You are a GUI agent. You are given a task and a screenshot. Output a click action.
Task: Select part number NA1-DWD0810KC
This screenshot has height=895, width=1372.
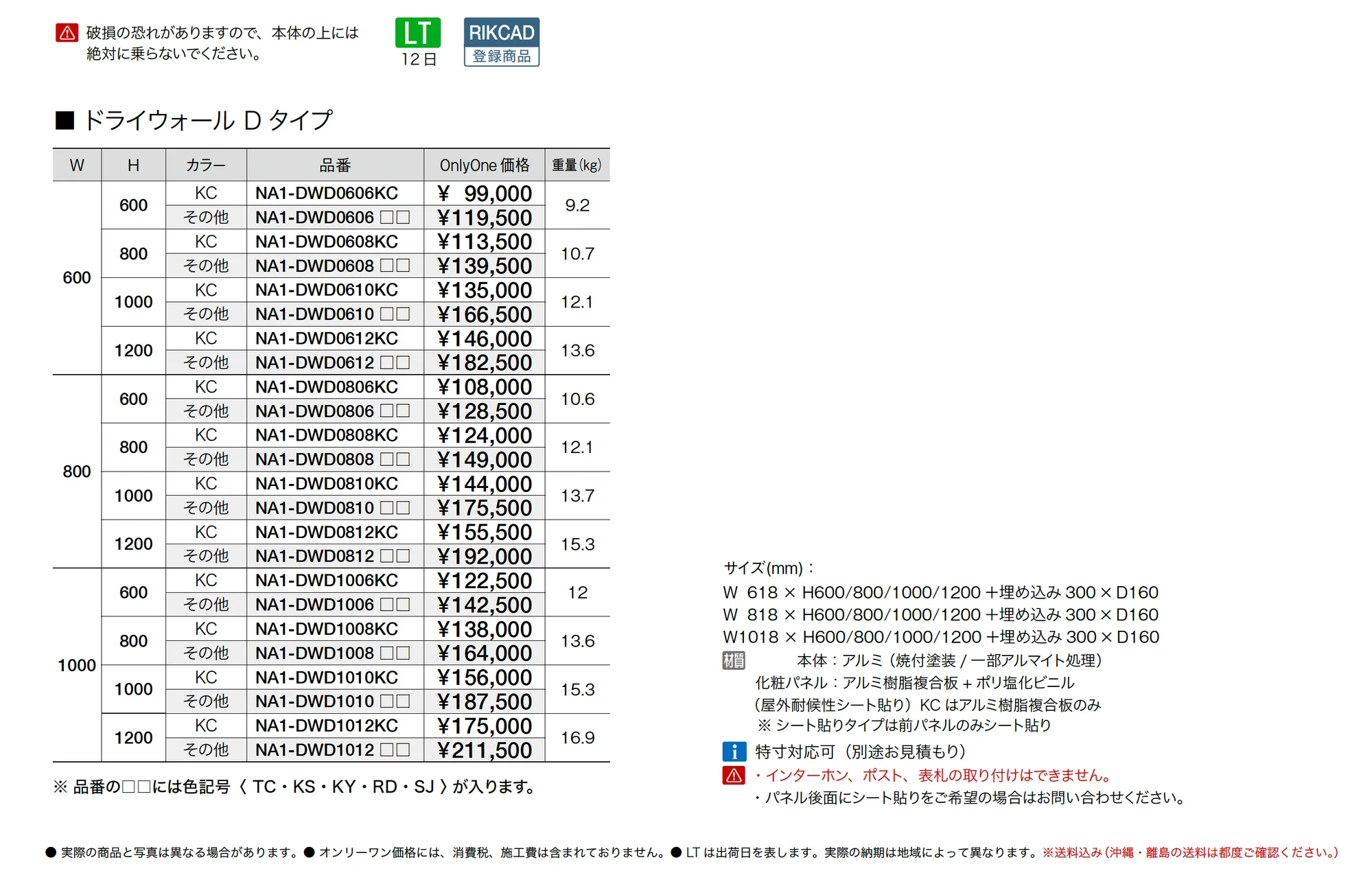[x=327, y=484]
